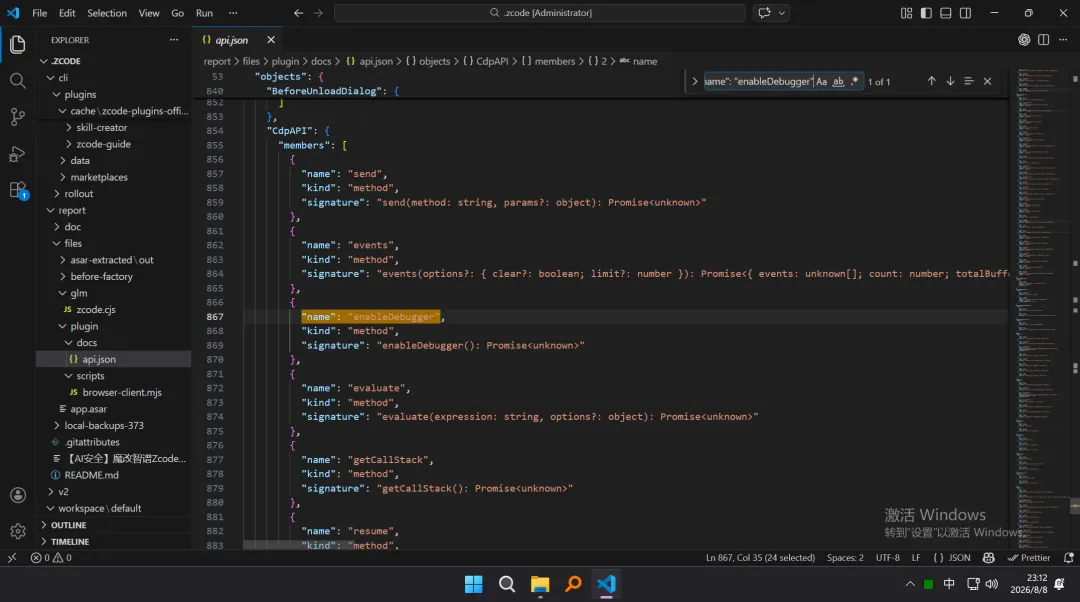This screenshot has width=1080, height=602.
Task: Close the find widget
Action: tap(987, 81)
